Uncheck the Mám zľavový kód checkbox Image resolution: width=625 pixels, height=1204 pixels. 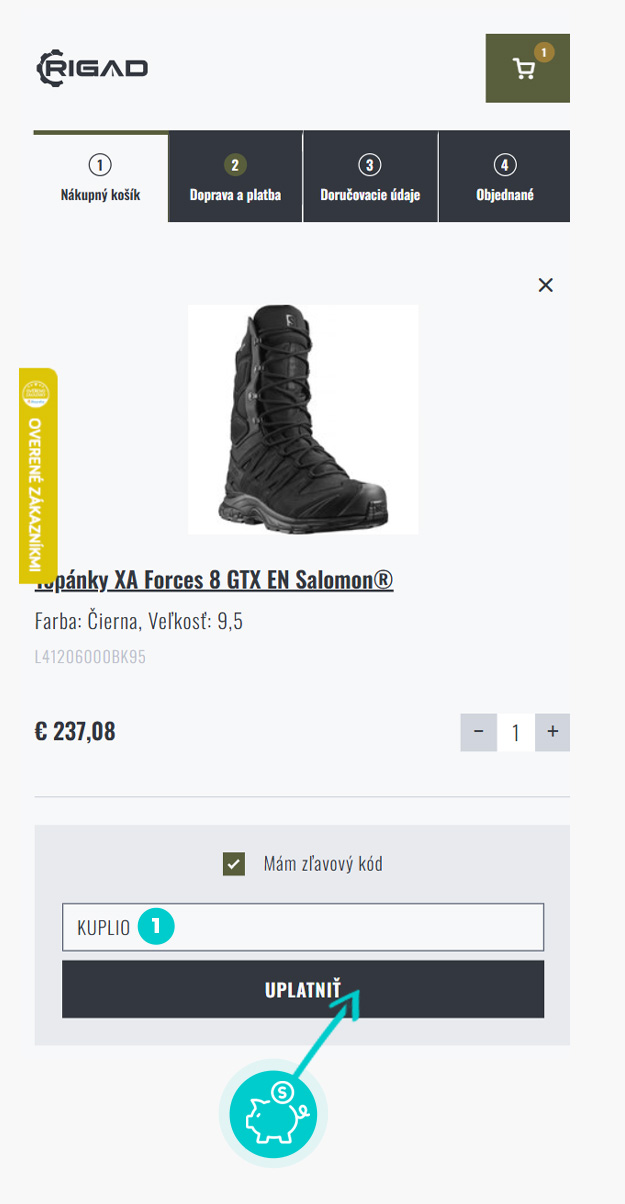tap(234, 864)
